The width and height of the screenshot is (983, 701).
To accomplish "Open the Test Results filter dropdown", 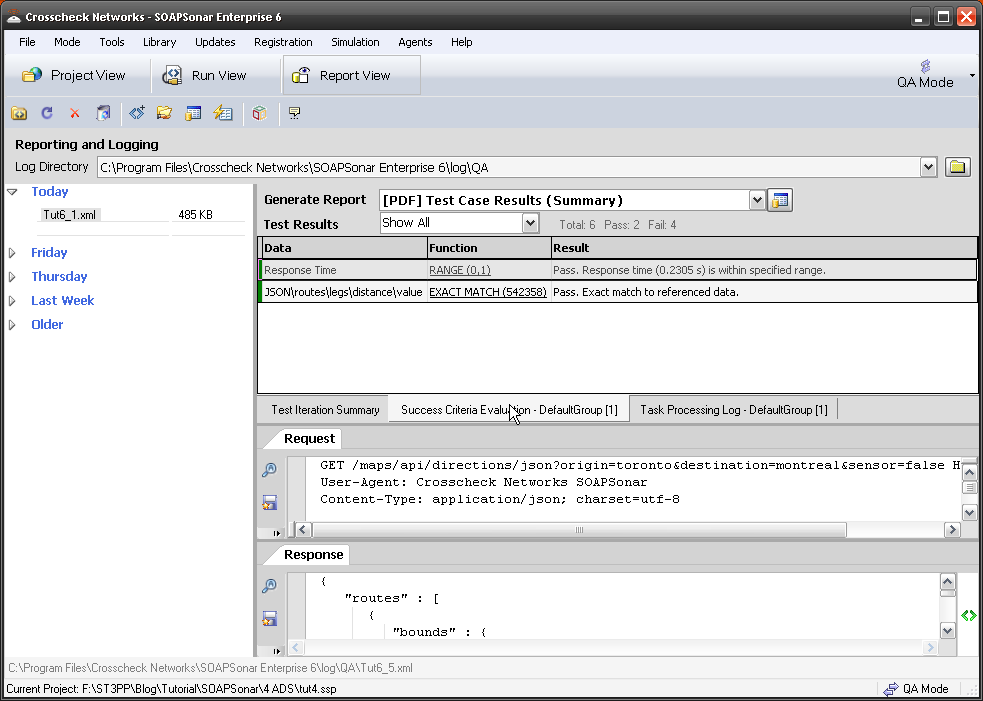I will pos(530,223).
